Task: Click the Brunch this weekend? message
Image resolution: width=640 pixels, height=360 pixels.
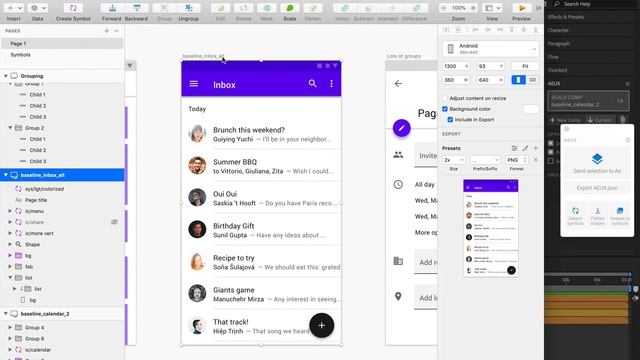Action: pyautogui.click(x=261, y=134)
